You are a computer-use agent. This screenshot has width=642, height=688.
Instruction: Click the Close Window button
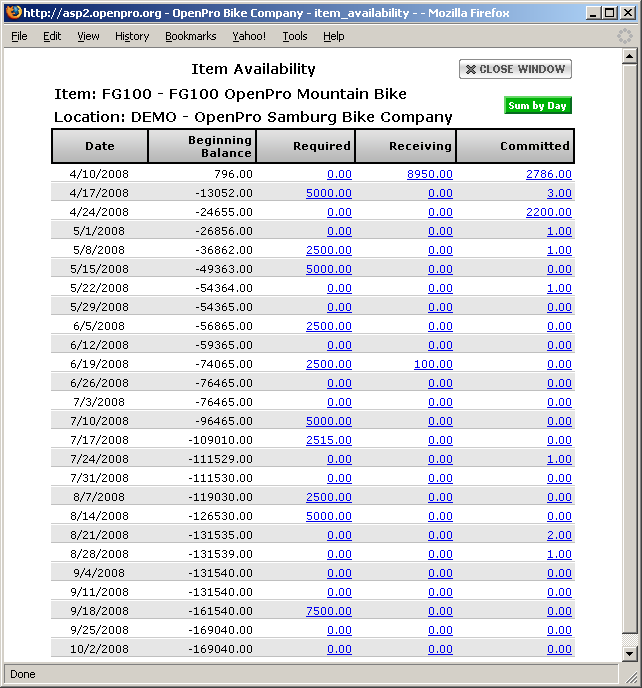(515, 69)
